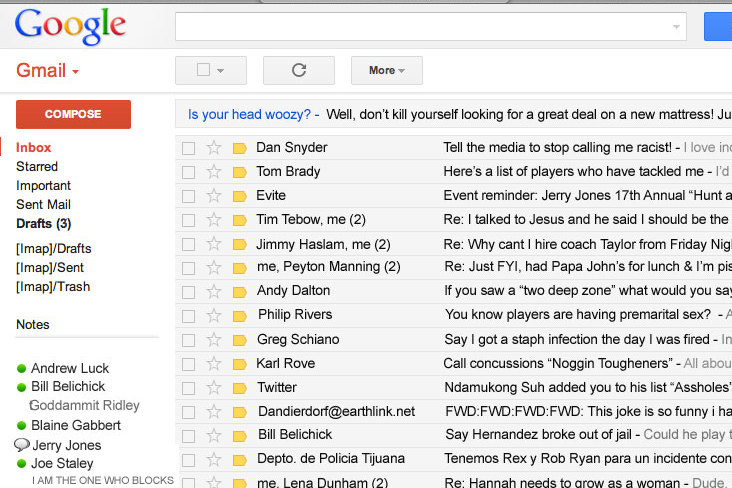
Task: Open select-all options dropdown arrow
Action: pos(220,71)
